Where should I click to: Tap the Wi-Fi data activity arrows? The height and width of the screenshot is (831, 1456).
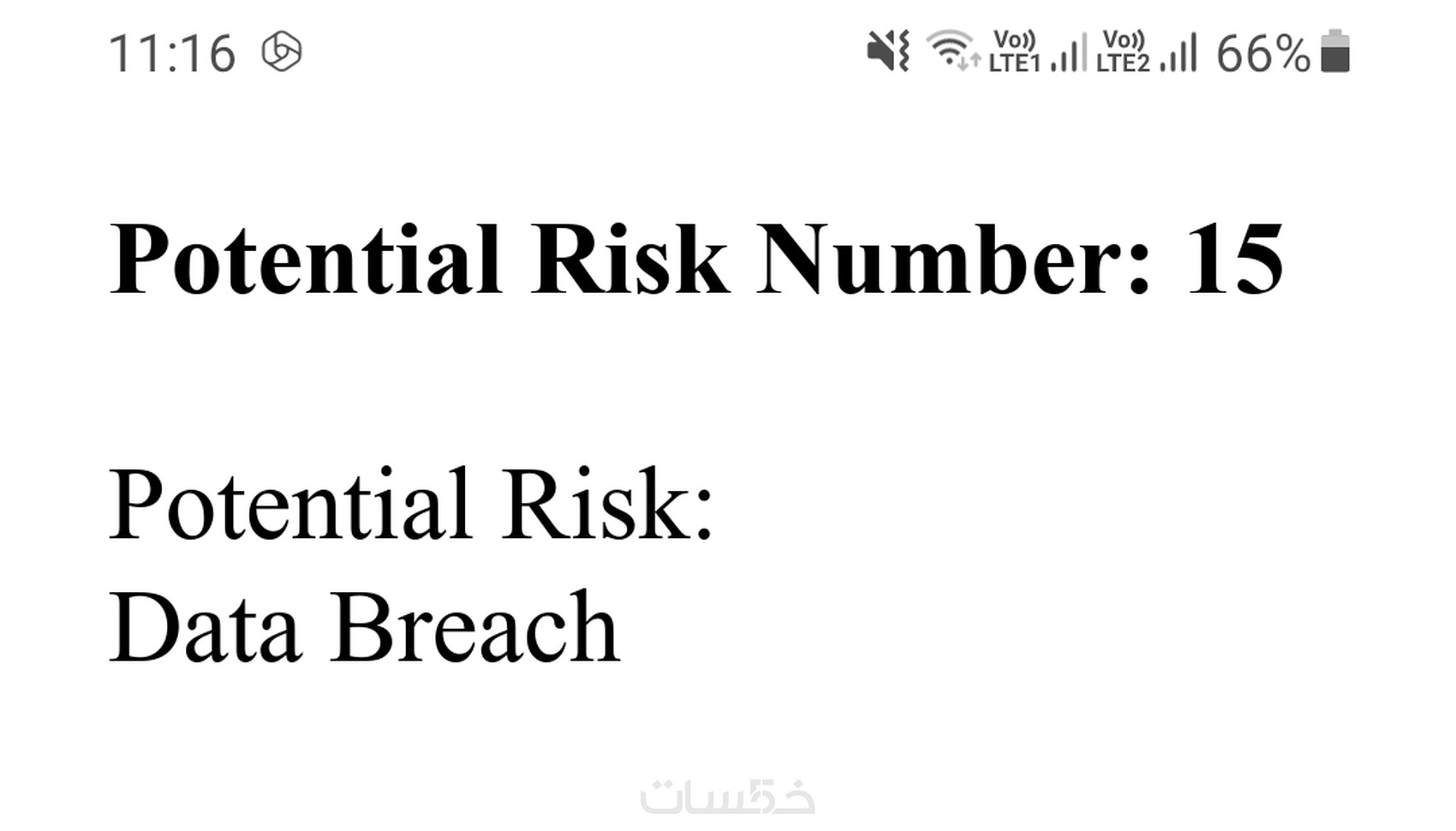coord(969,61)
